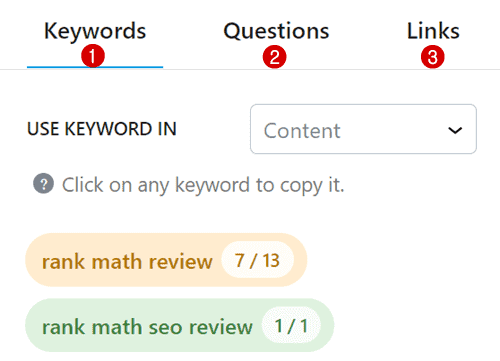Click the red number 1 badge
This screenshot has width=500, height=361.
point(93,56)
